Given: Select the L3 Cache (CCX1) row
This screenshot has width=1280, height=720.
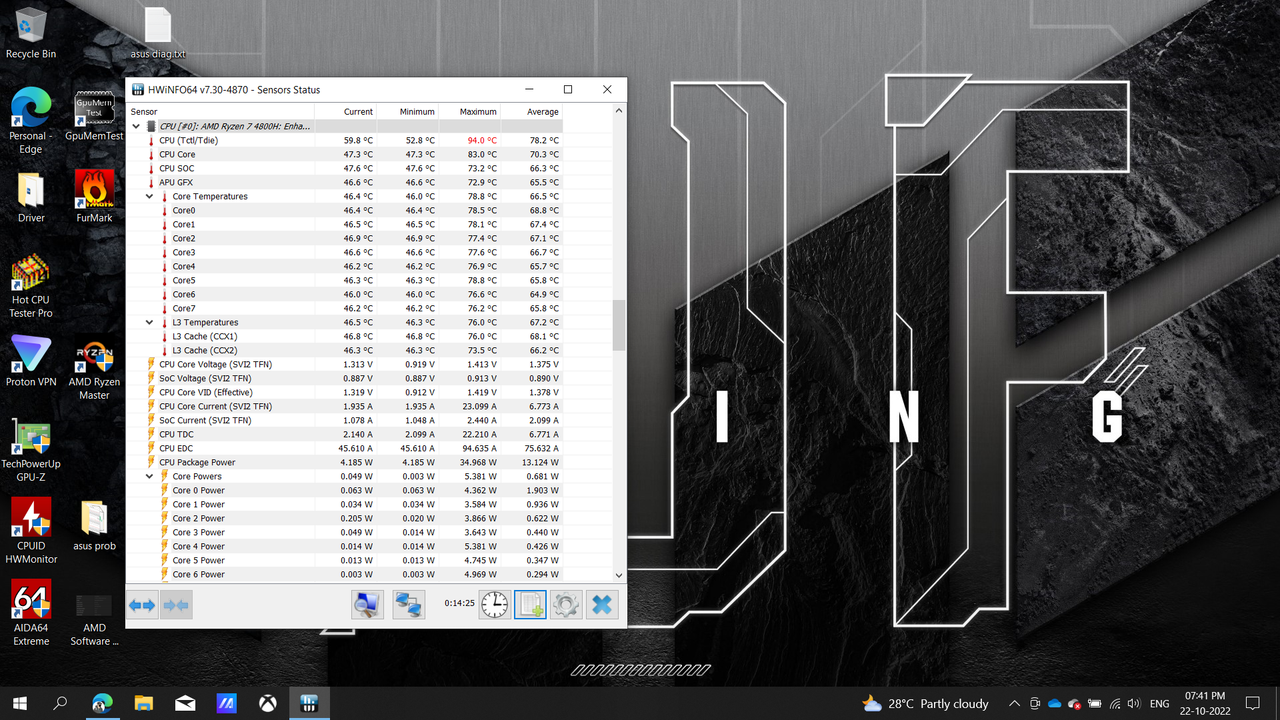Looking at the screenshot, I should (x=345, y=337).
